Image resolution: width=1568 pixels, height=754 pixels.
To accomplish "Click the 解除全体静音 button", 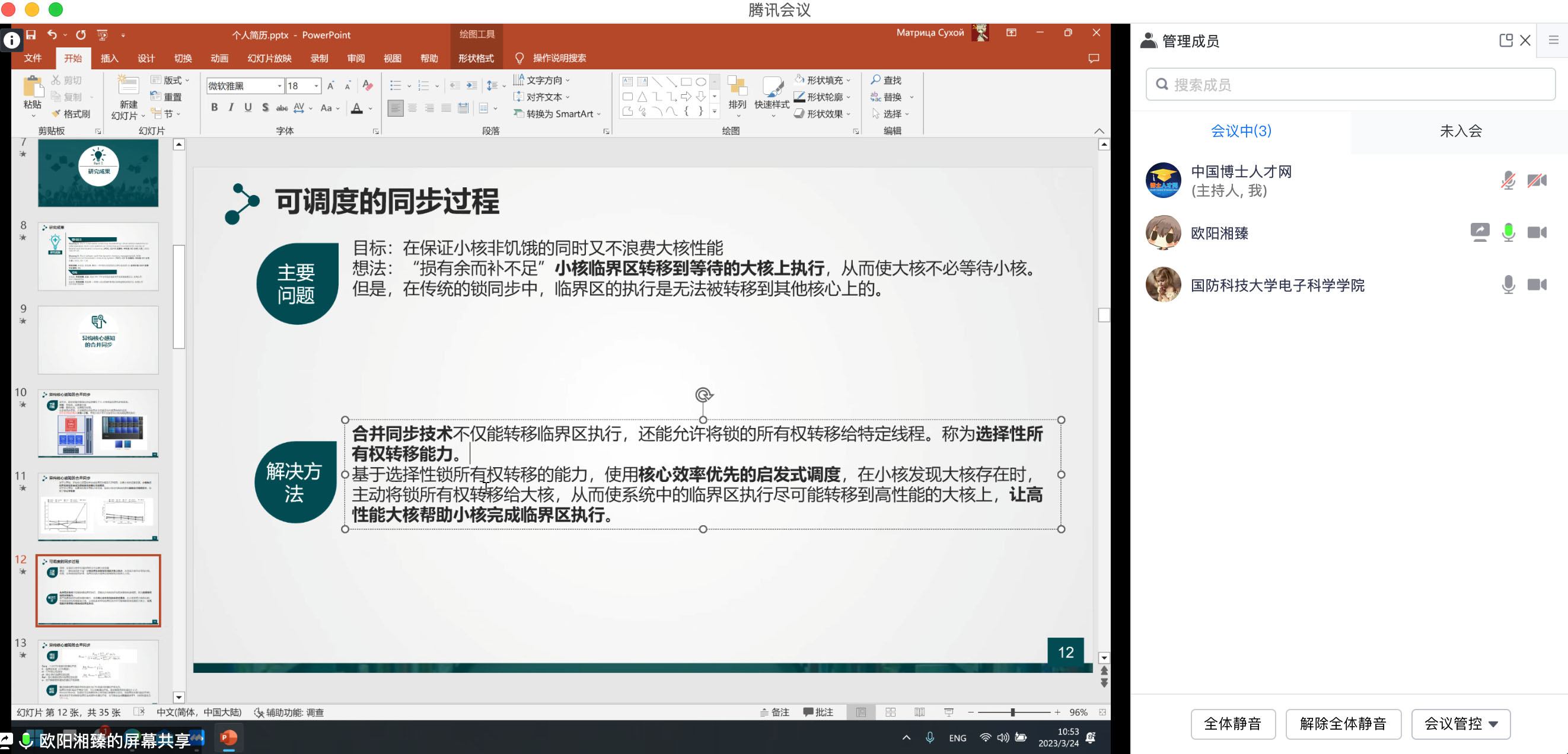I will tap(1343, 724).
